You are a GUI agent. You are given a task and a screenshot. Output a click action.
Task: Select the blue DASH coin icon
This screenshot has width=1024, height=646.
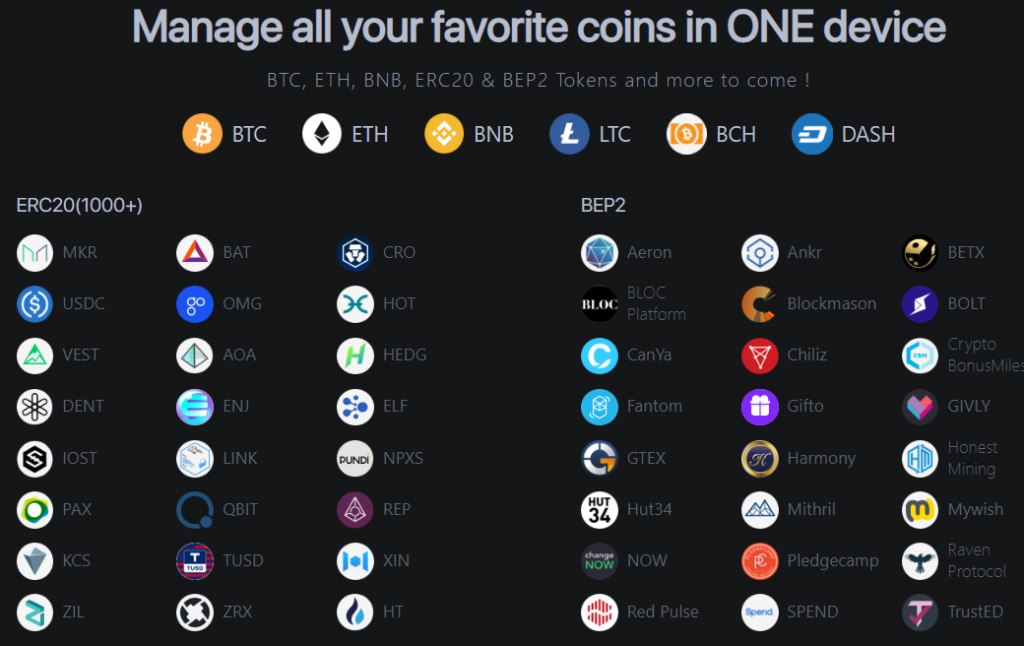click(x=812, y=134)
